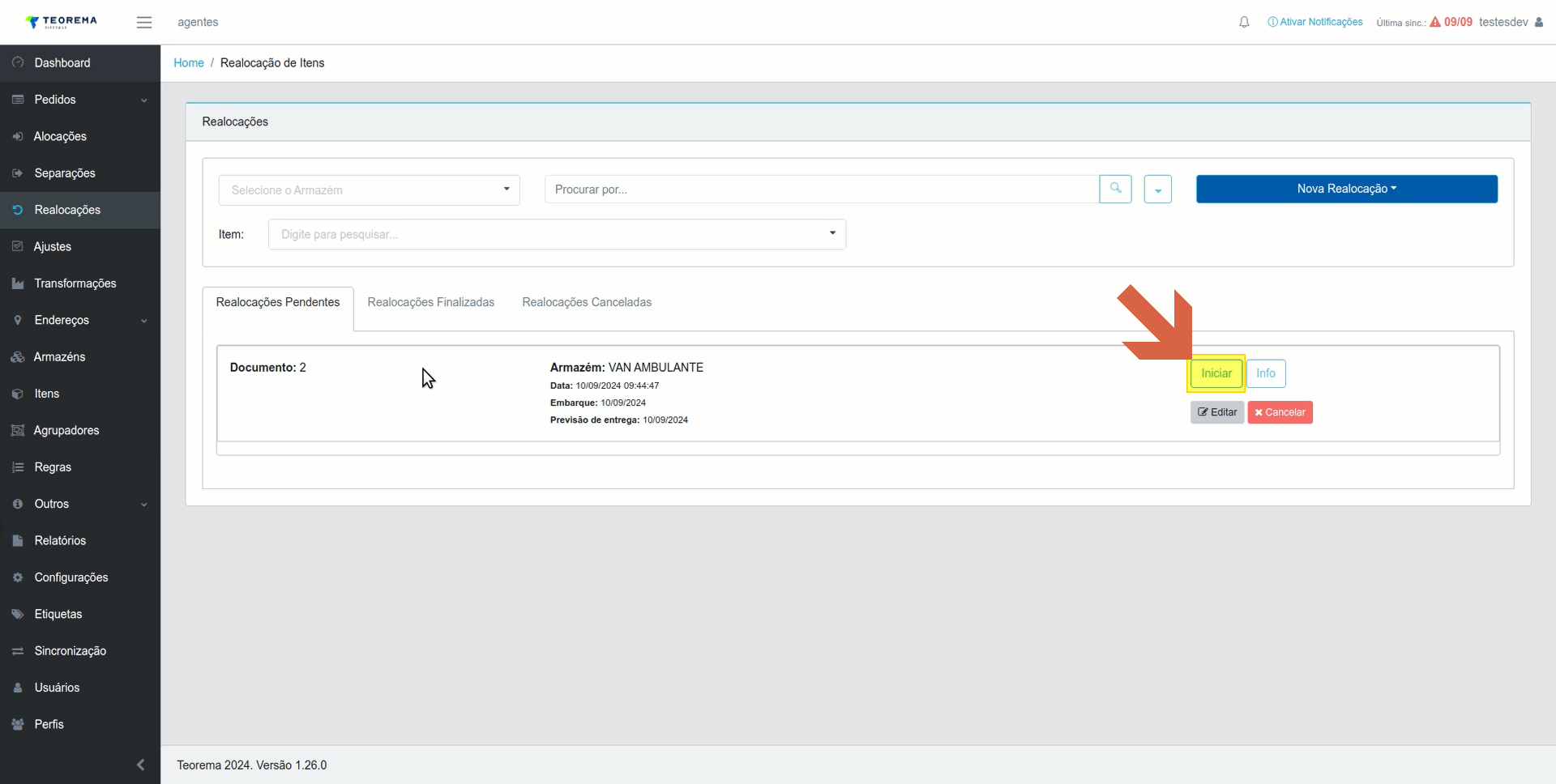Click the Etiquetas tags icon

18,614
